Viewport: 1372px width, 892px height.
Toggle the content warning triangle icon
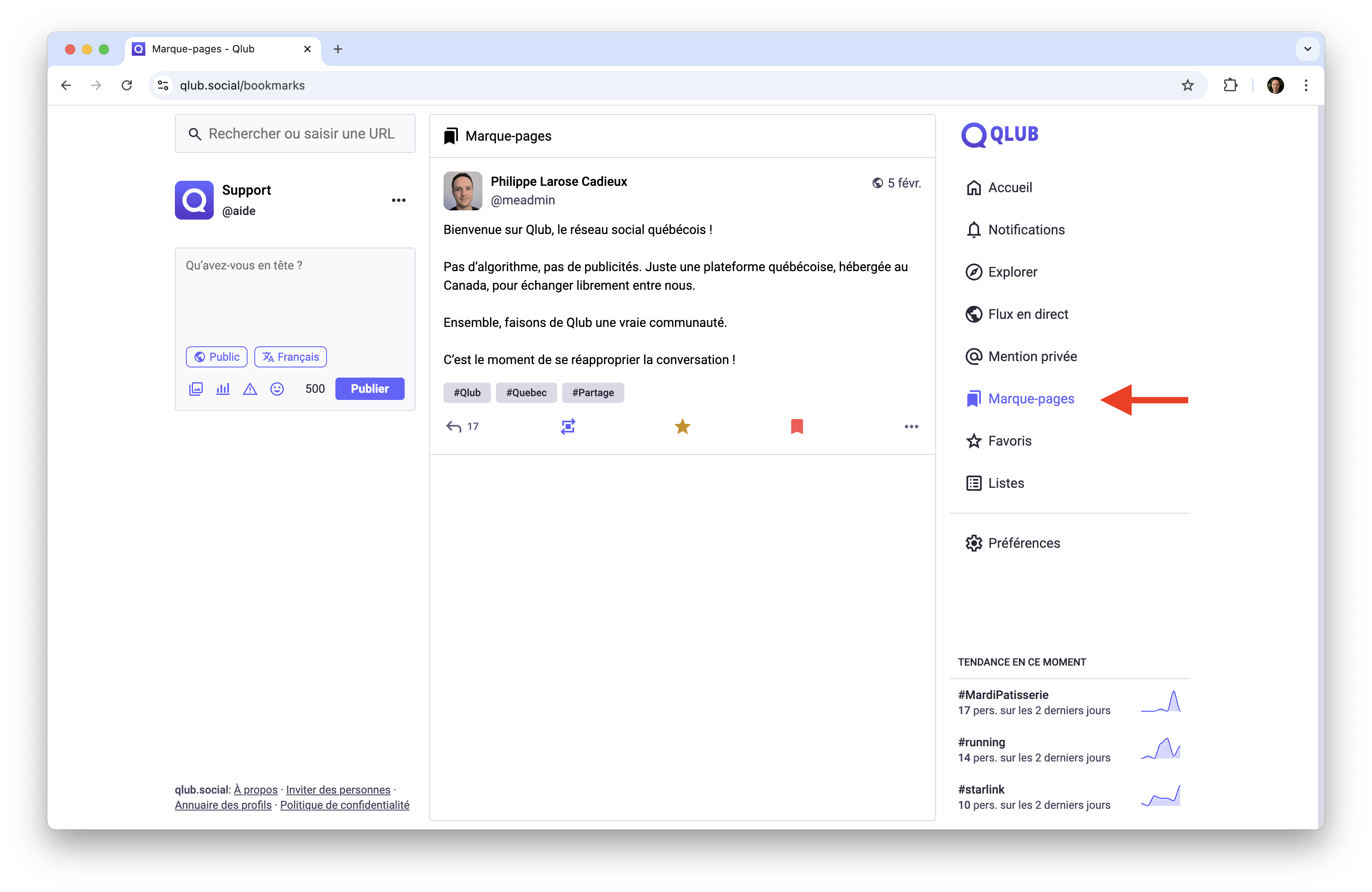pyautogui.click(x=250, y=389)
